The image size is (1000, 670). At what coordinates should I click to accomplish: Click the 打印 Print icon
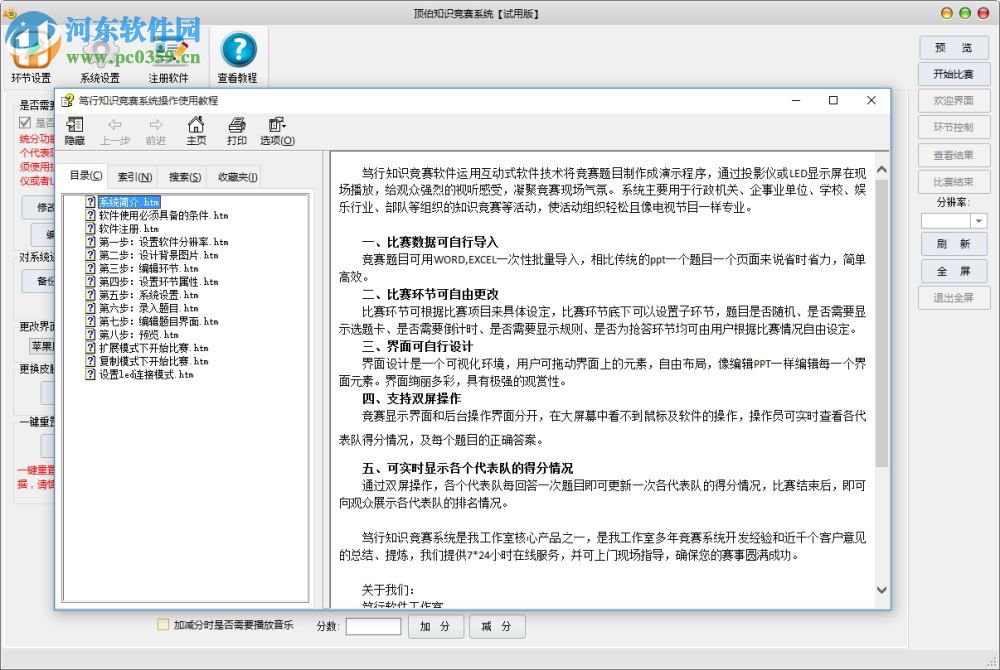tap(237, 130)
